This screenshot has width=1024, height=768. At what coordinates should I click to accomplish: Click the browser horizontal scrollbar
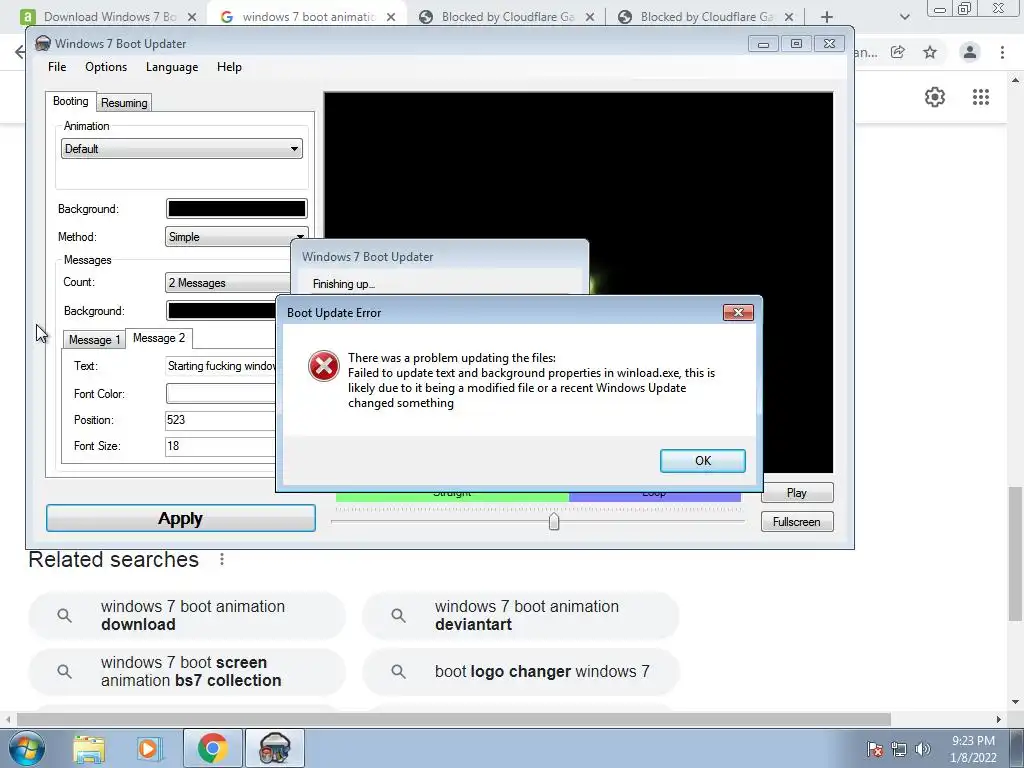pos(454,719)
